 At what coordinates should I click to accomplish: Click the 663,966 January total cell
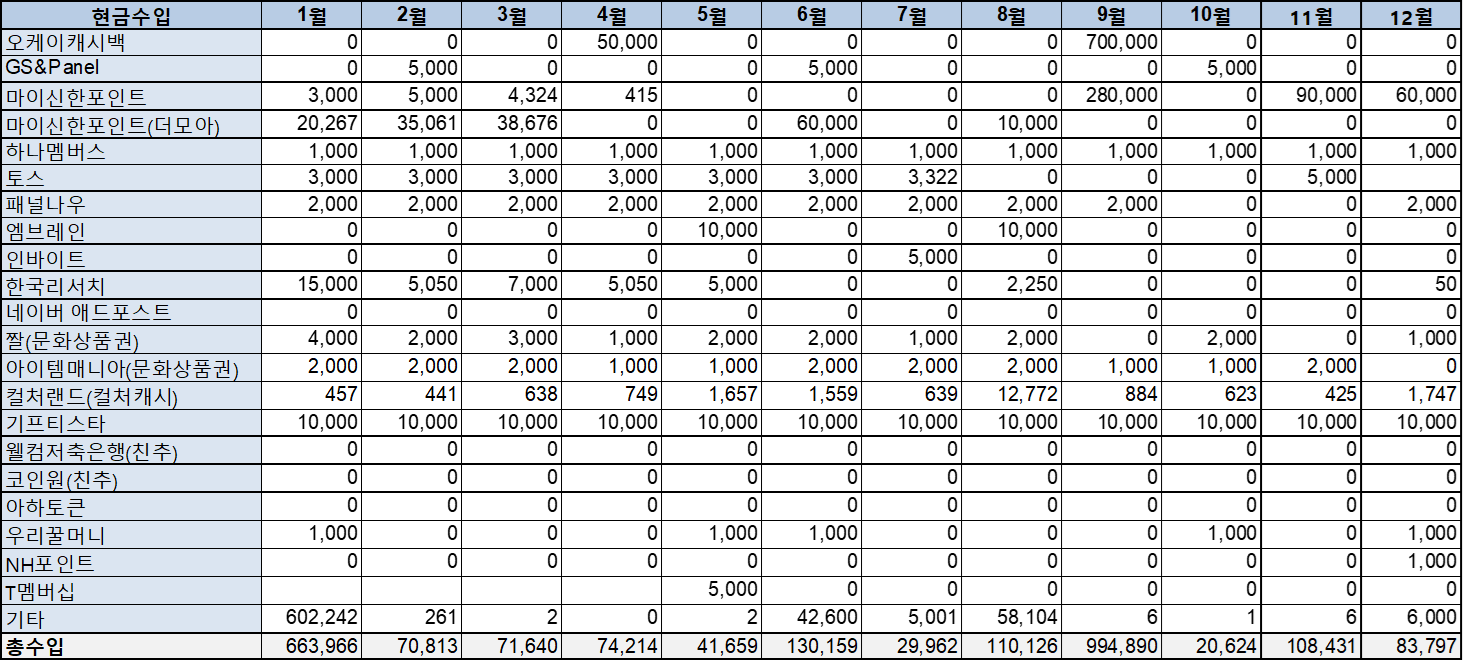tap(311, 646)
